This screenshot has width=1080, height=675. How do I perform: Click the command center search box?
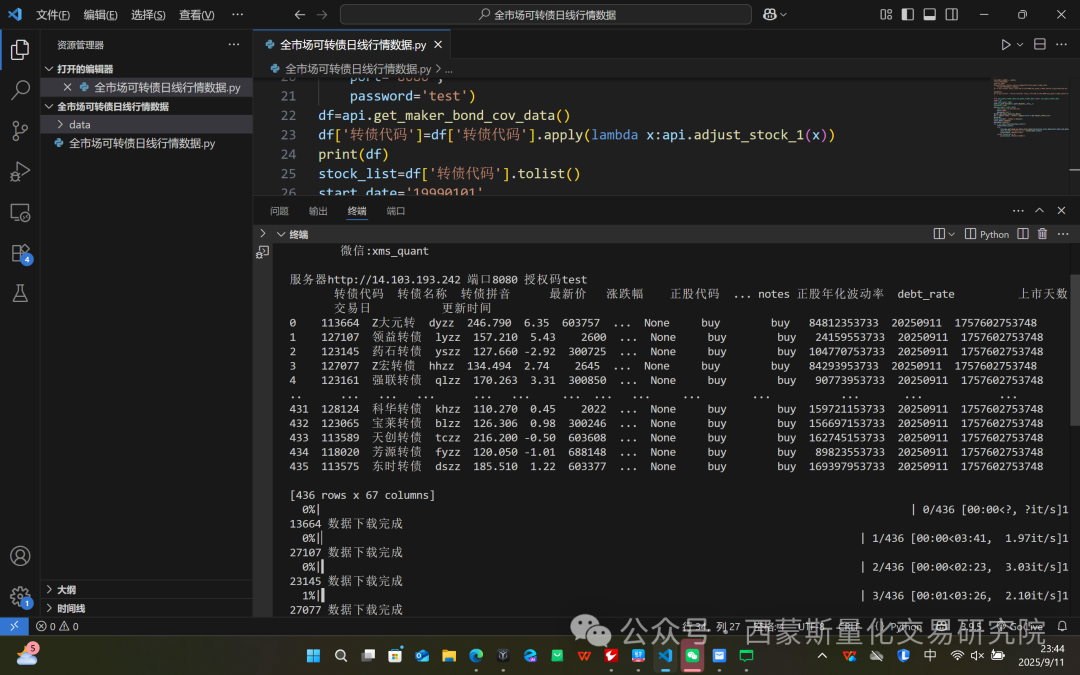coord(546,14)
